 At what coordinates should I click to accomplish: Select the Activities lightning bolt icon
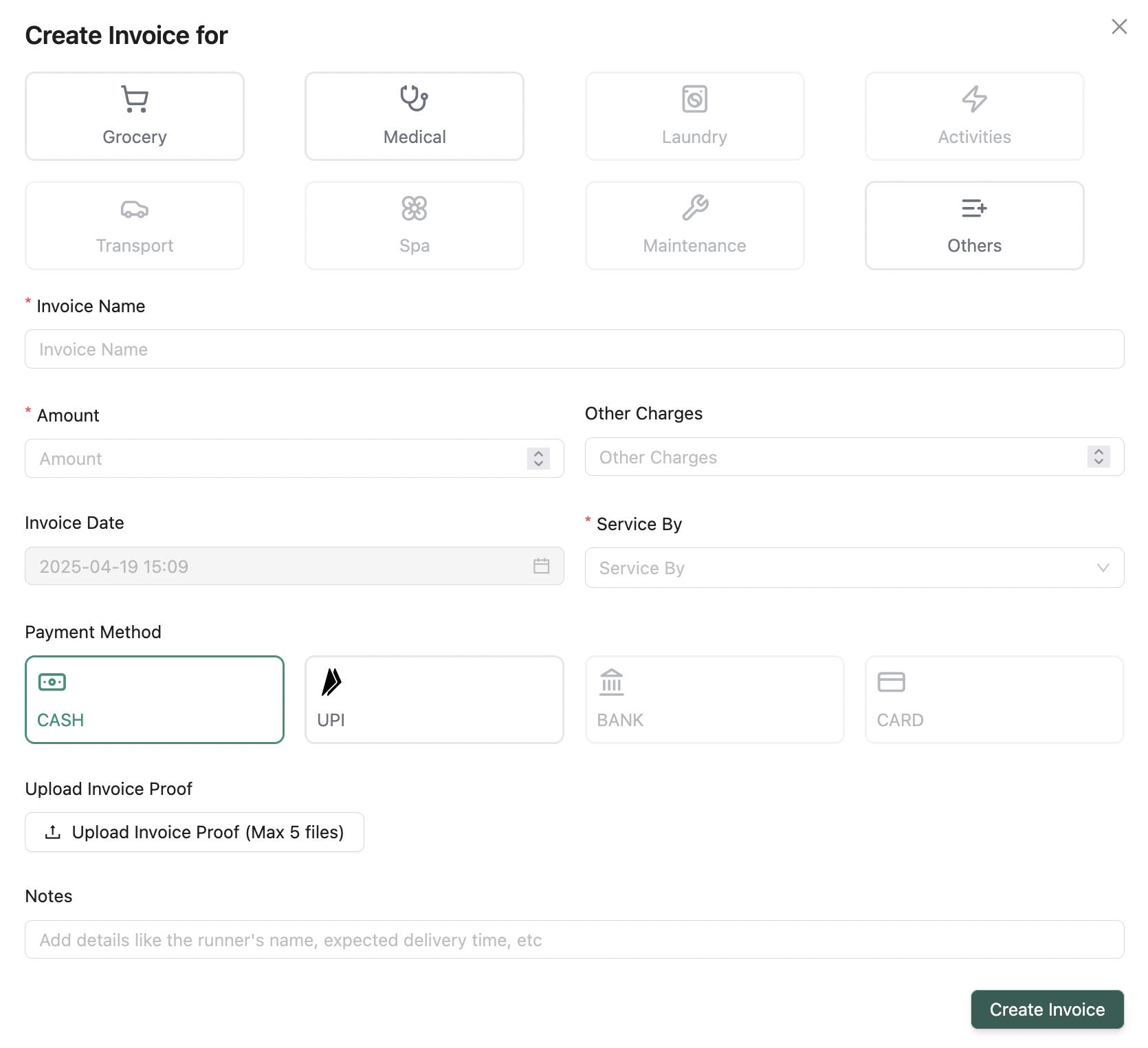coord(974,99)
